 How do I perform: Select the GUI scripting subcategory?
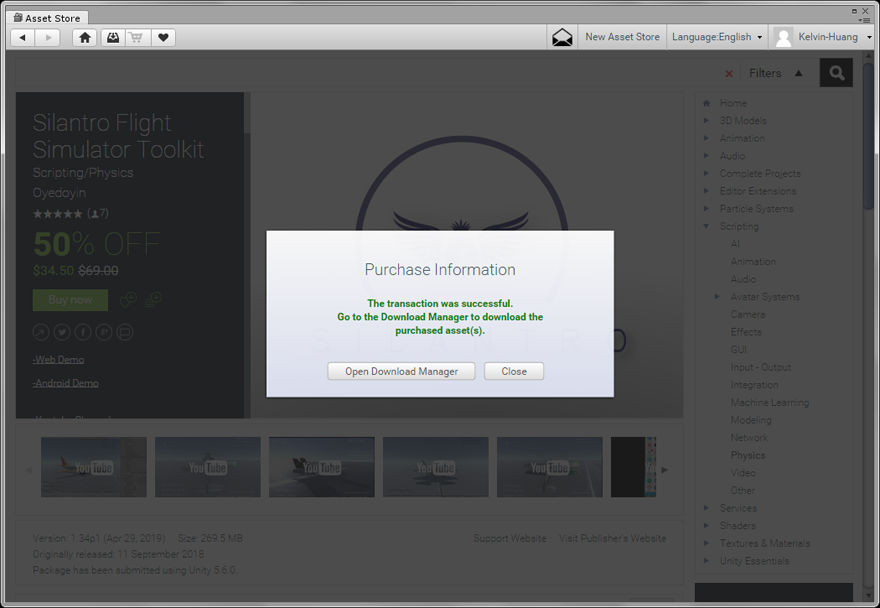tap(739, 349)
